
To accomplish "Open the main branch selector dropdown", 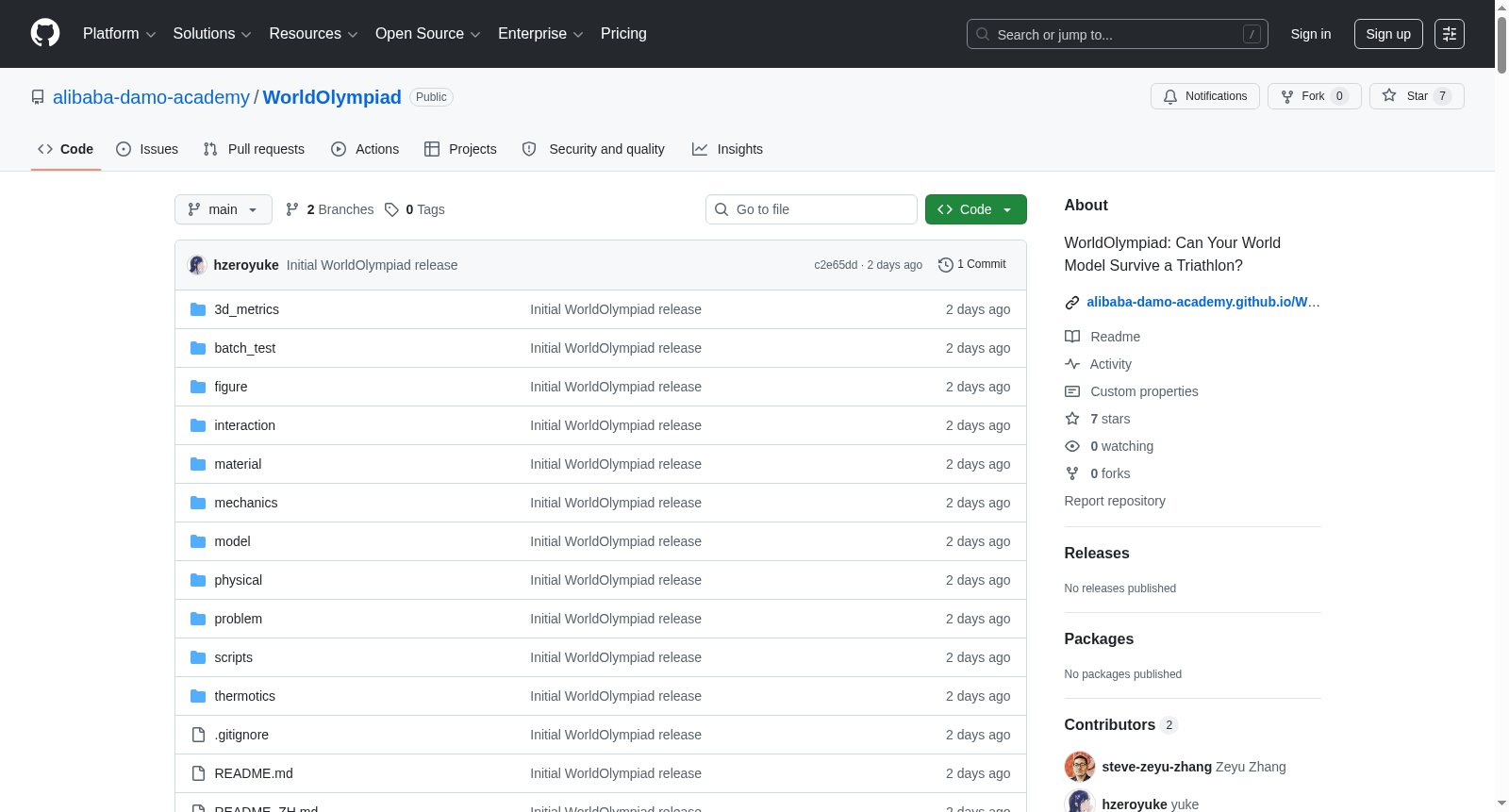I will pyautogui.click(x=224, y=209).
